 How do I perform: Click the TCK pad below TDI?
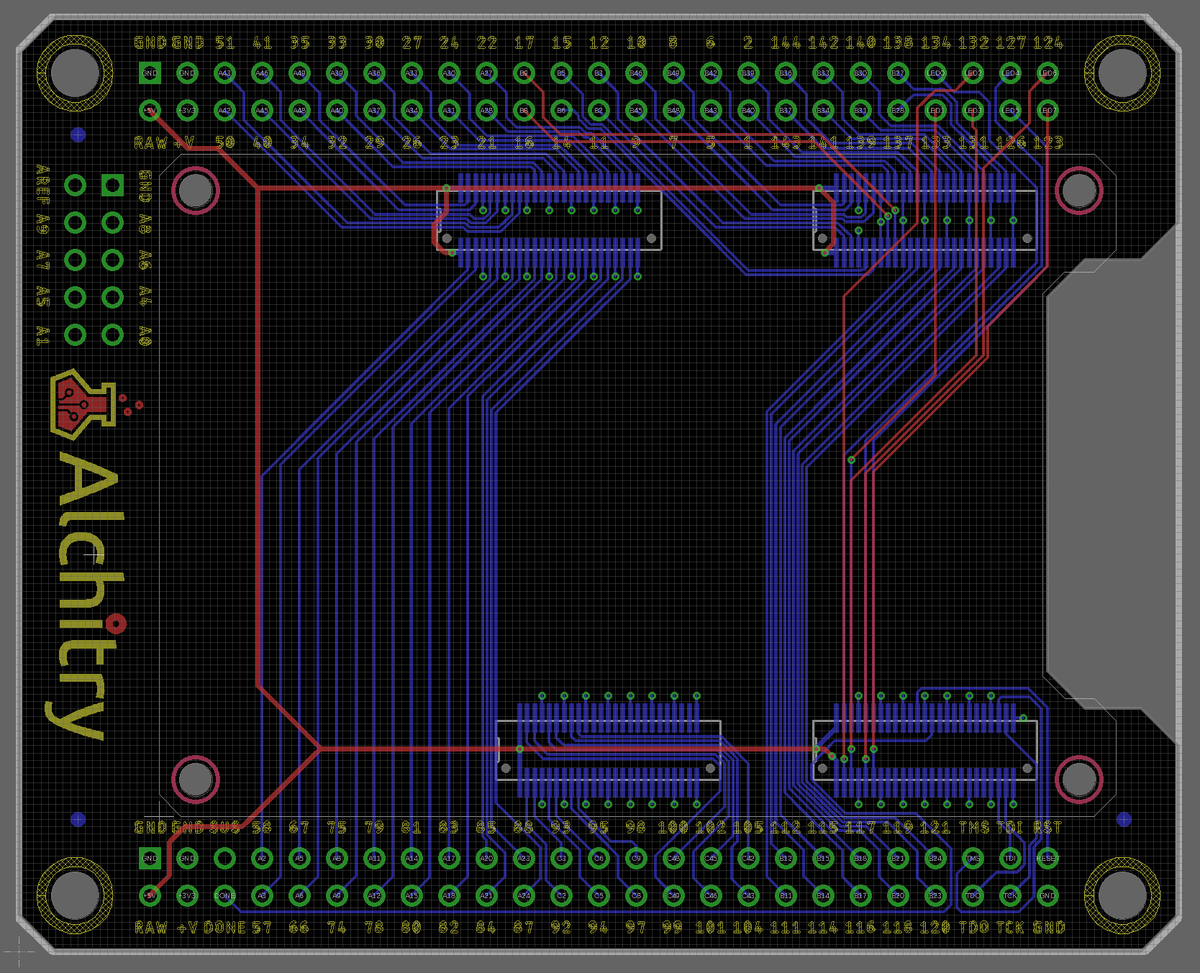click(1011, 896)
